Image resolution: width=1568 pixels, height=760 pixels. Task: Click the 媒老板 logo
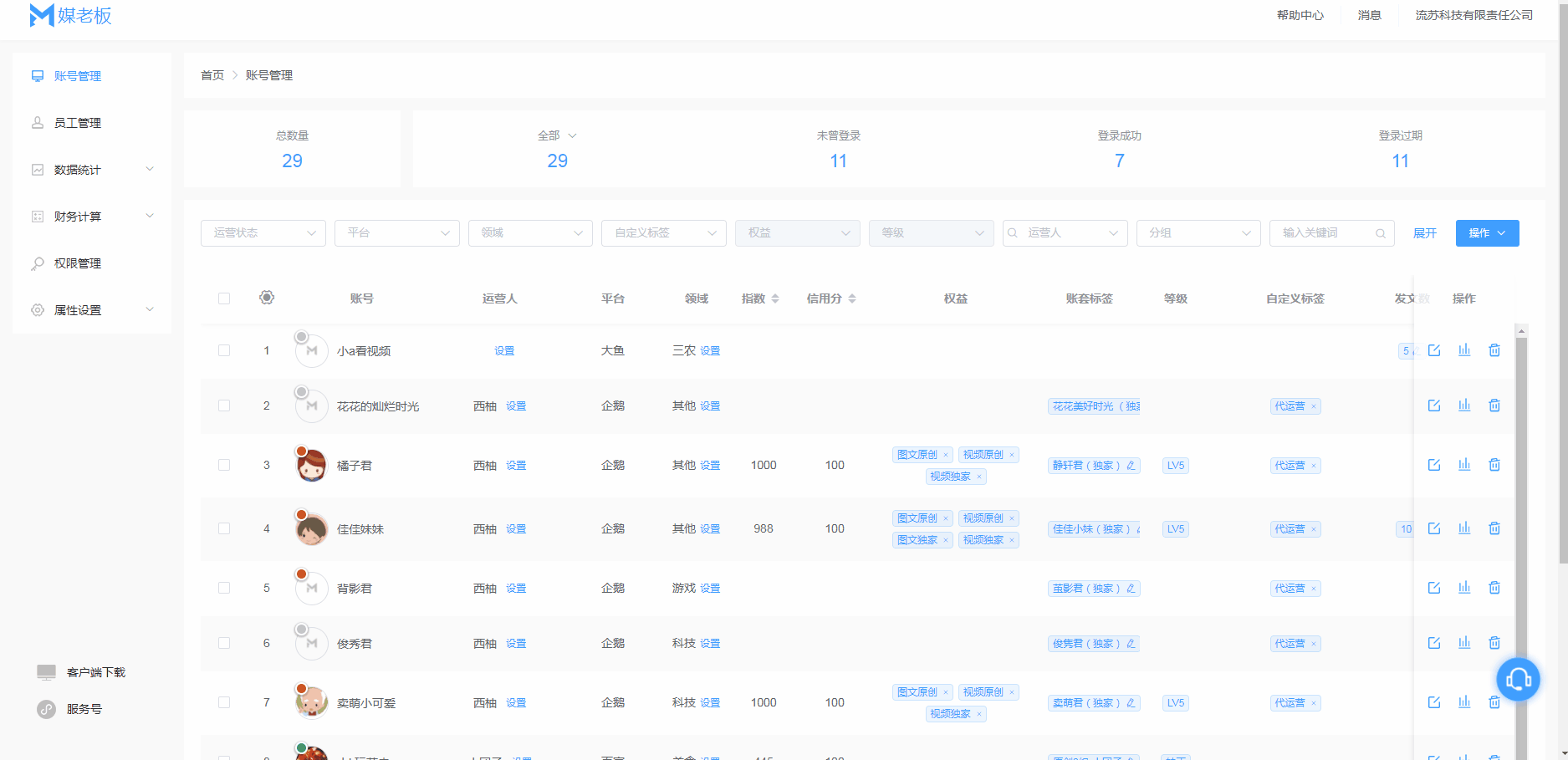[x=71, y=16]
